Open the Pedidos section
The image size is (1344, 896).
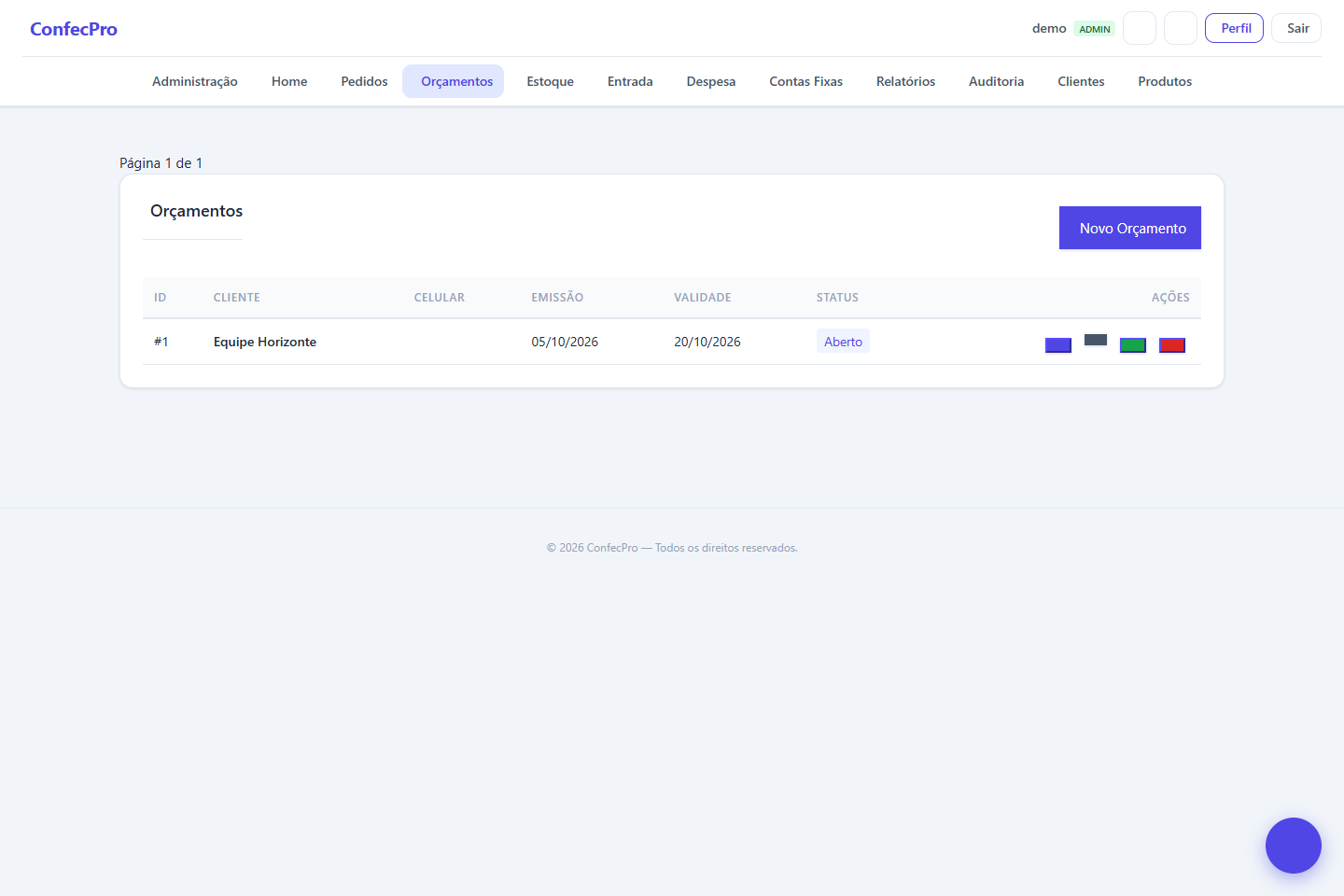364,81
